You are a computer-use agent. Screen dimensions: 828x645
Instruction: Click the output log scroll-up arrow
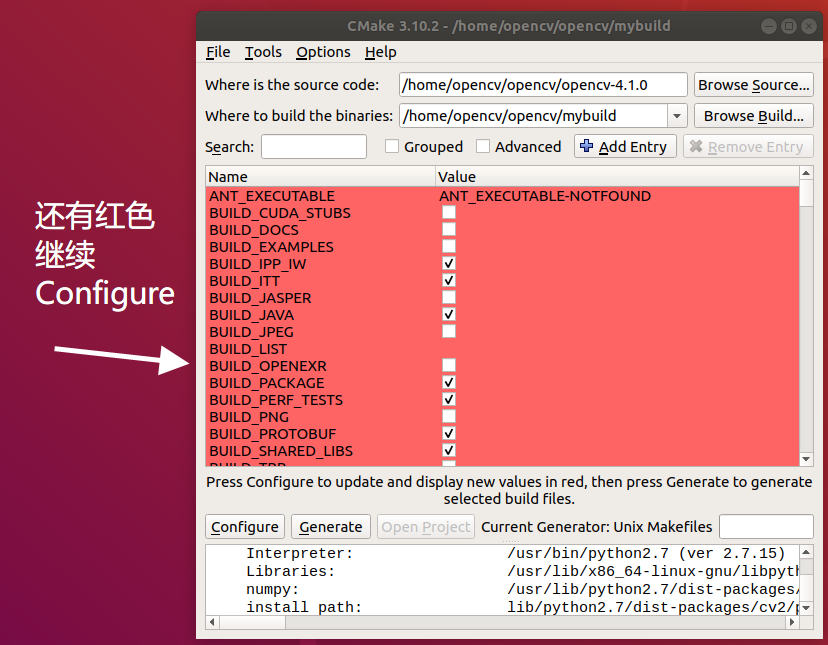(806, 552)
